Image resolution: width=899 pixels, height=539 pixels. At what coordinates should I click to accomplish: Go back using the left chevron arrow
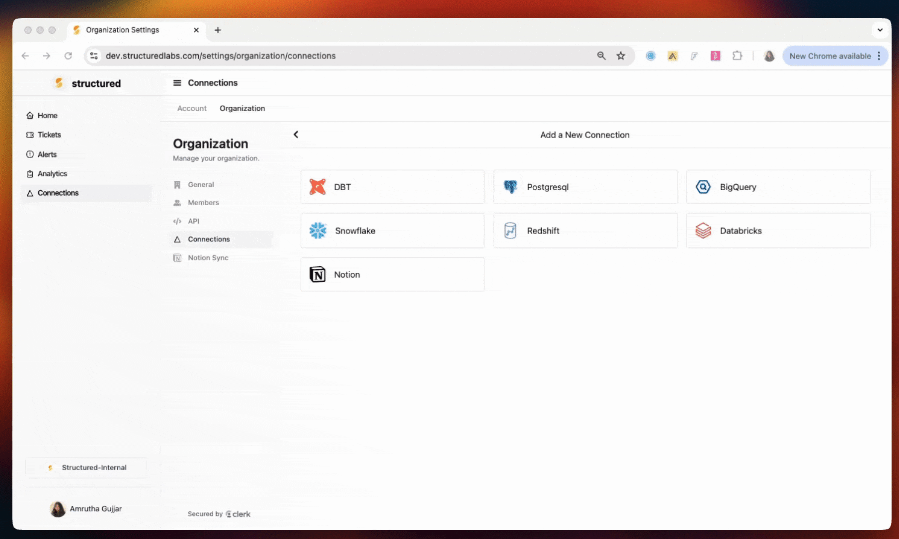pos(296,135)
